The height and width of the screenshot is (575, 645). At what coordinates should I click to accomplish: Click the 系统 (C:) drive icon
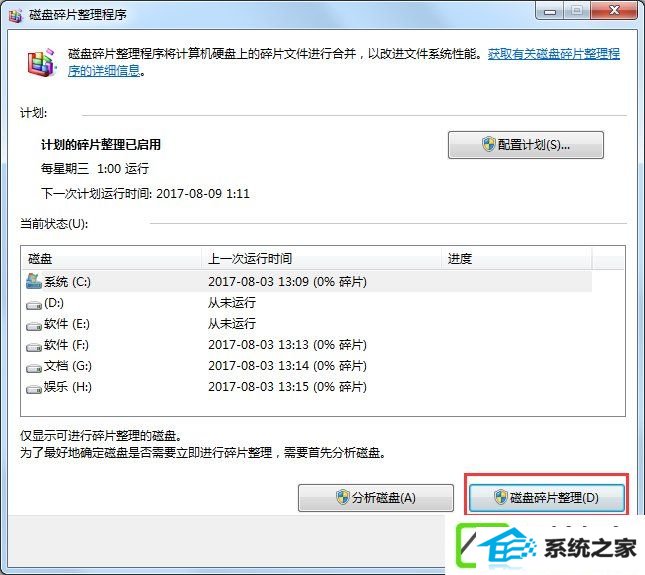pos(34,281)
